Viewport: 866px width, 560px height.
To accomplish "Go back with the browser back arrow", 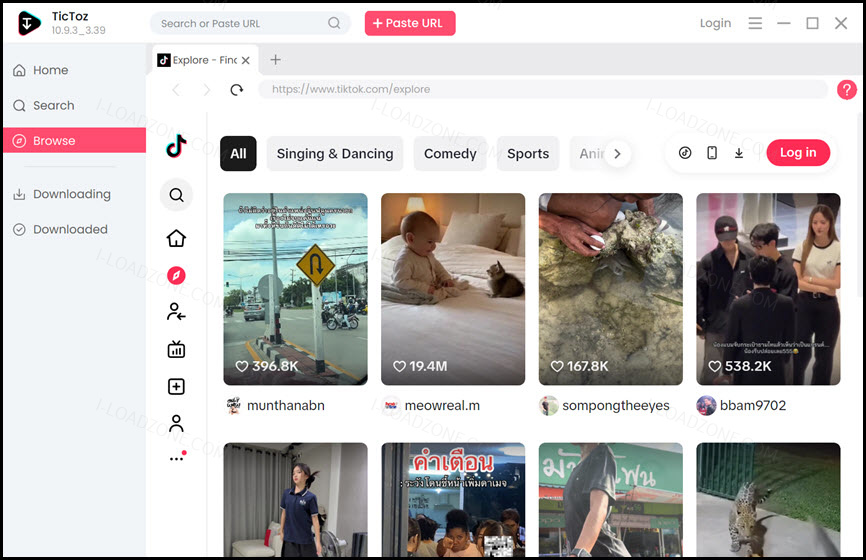I will click(176, 89).
